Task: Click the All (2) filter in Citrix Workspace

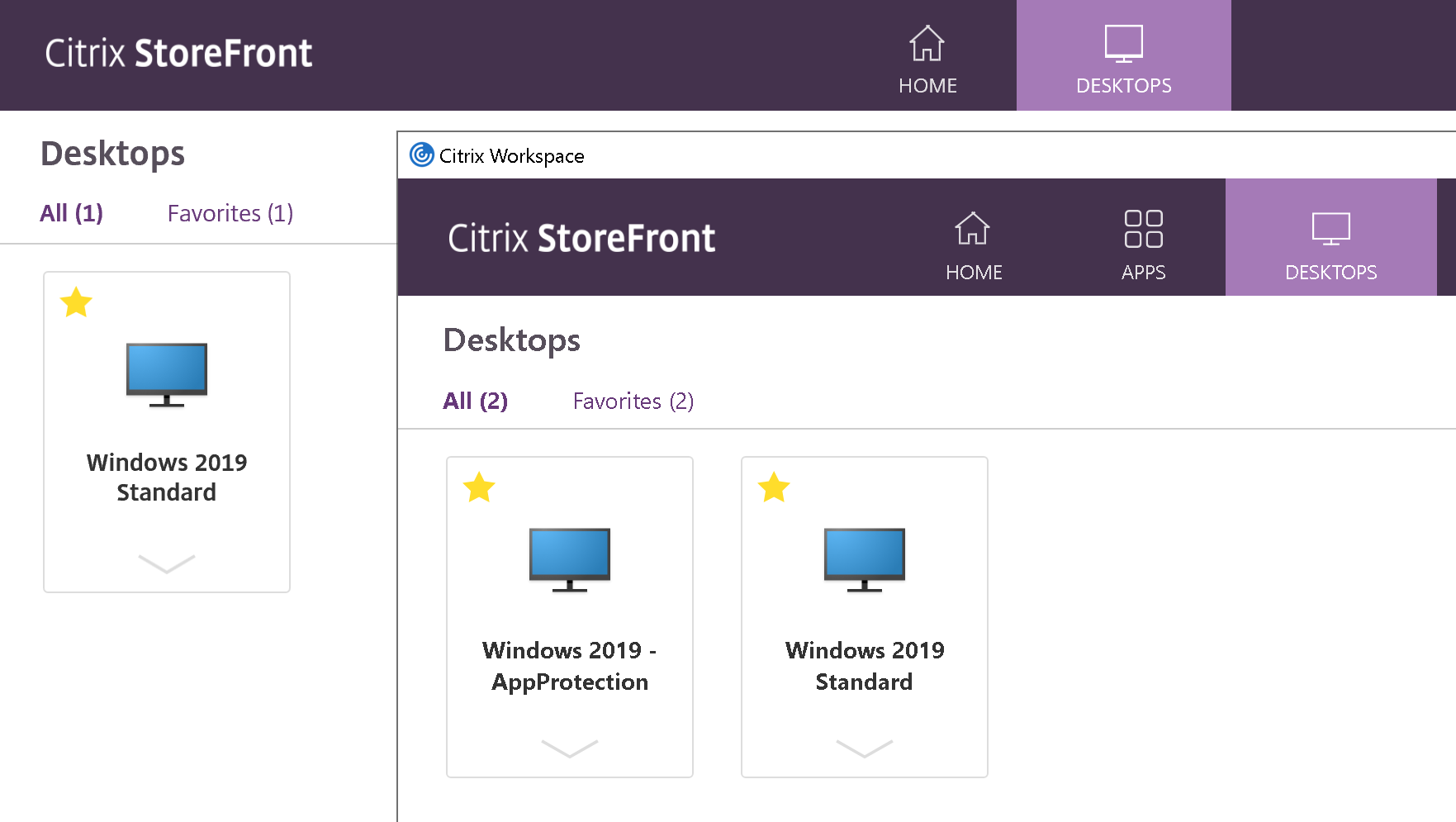Action: coord(475,401)
